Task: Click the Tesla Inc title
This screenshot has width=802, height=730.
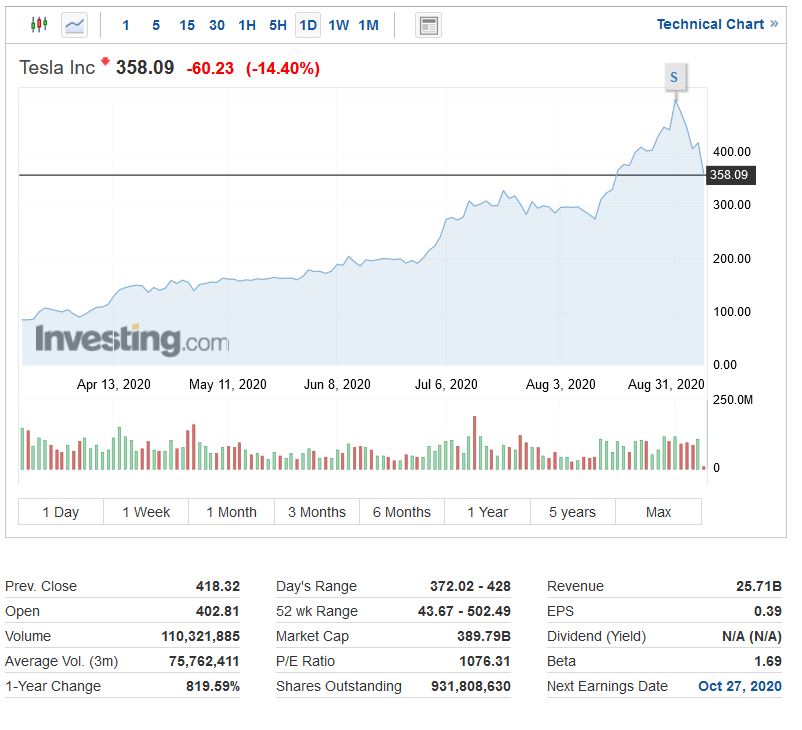Action: pos(57,68)
